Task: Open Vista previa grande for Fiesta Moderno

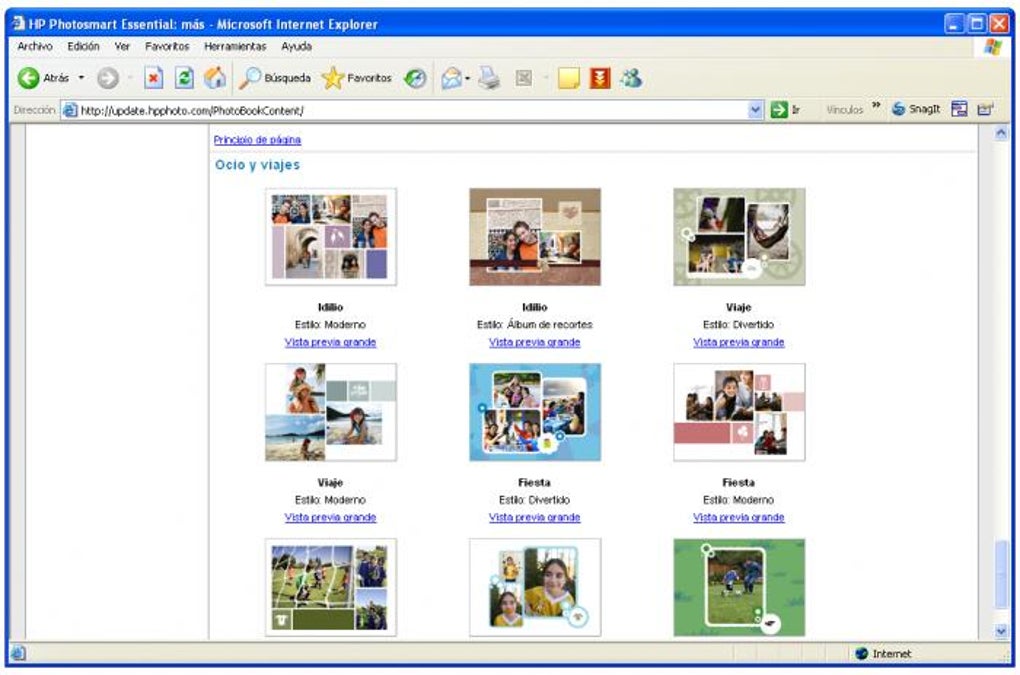Action: pyautogui.click(x=739, y=517)
